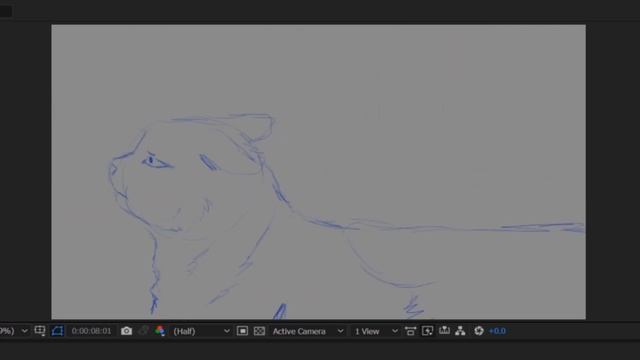Toggle pixel aspect ratio correction
640x360 pixels.
[410, 331]
